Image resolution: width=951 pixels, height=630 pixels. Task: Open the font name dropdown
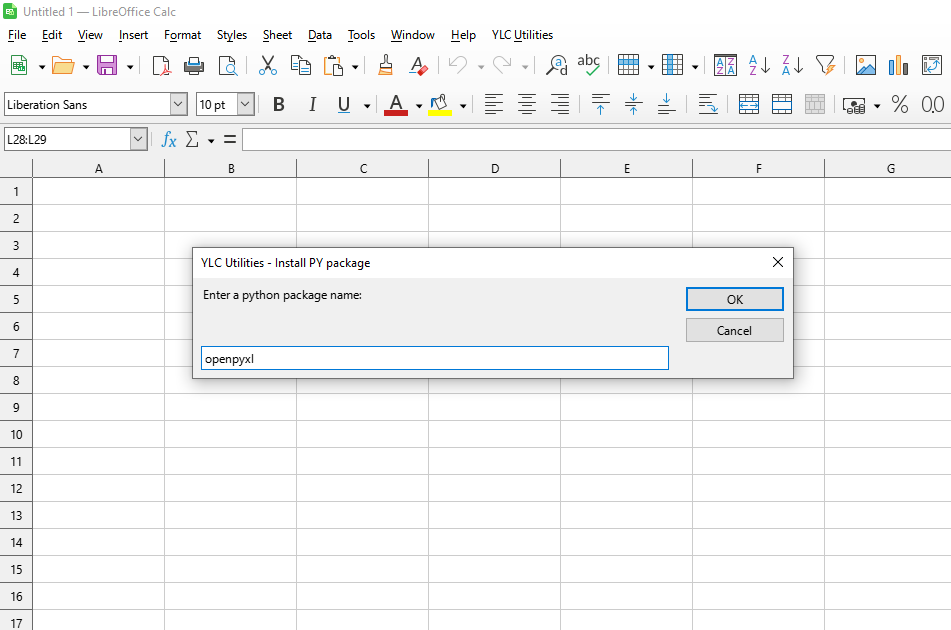178,105
